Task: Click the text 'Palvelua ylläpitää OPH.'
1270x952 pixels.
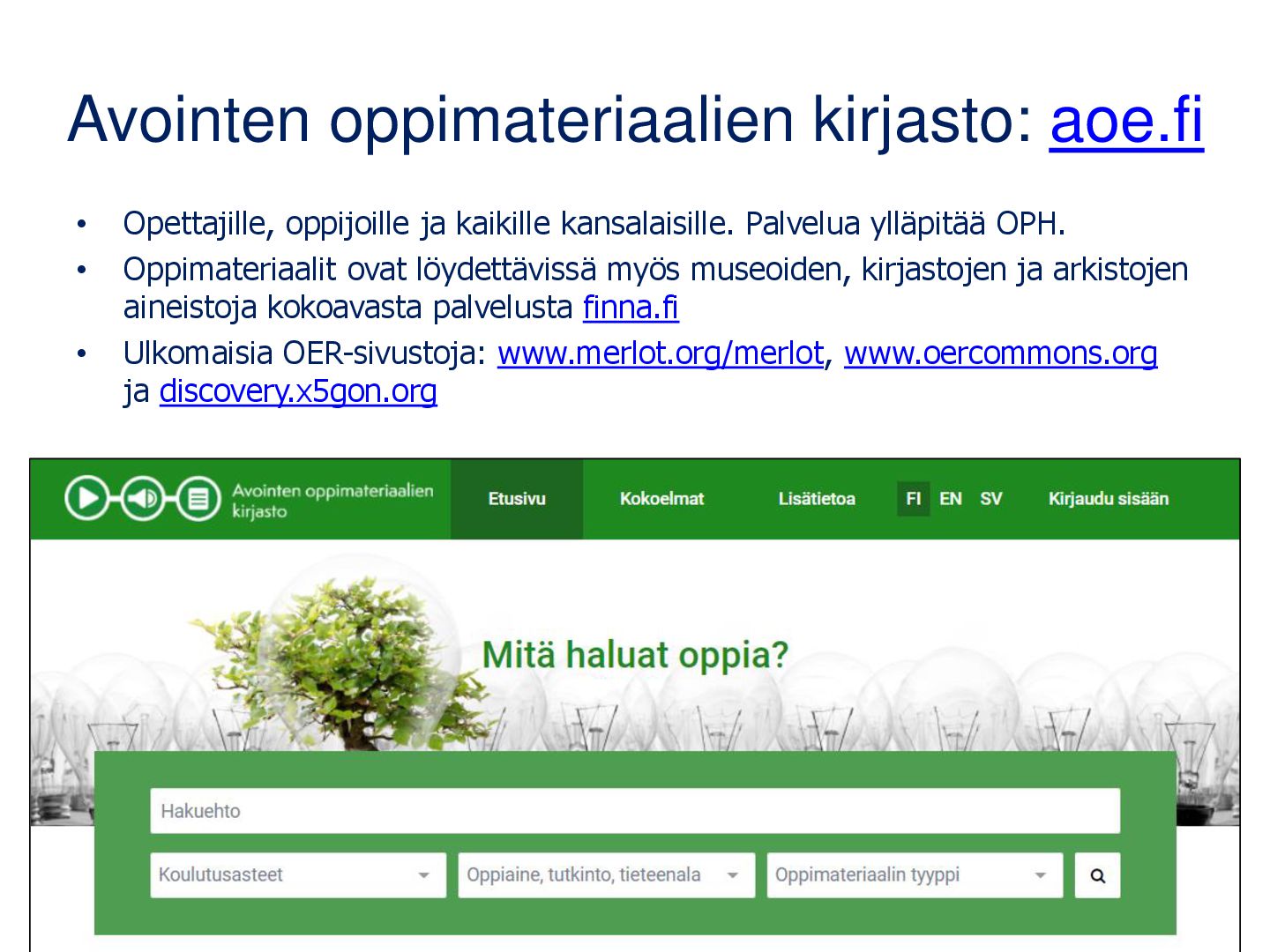Action: [x=906, y=225]
